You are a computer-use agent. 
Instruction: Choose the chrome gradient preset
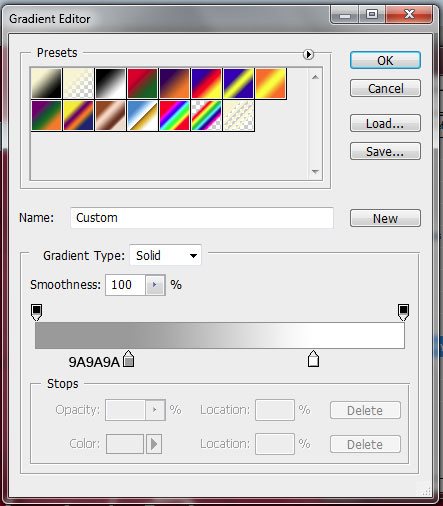142,115
